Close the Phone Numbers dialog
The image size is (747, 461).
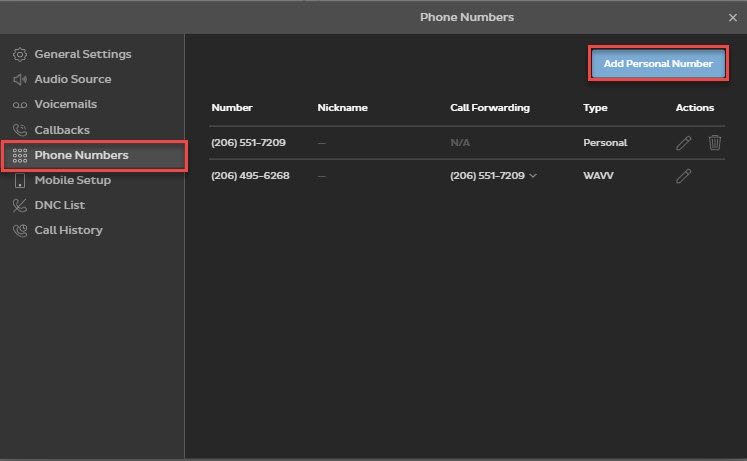[733, 17]
